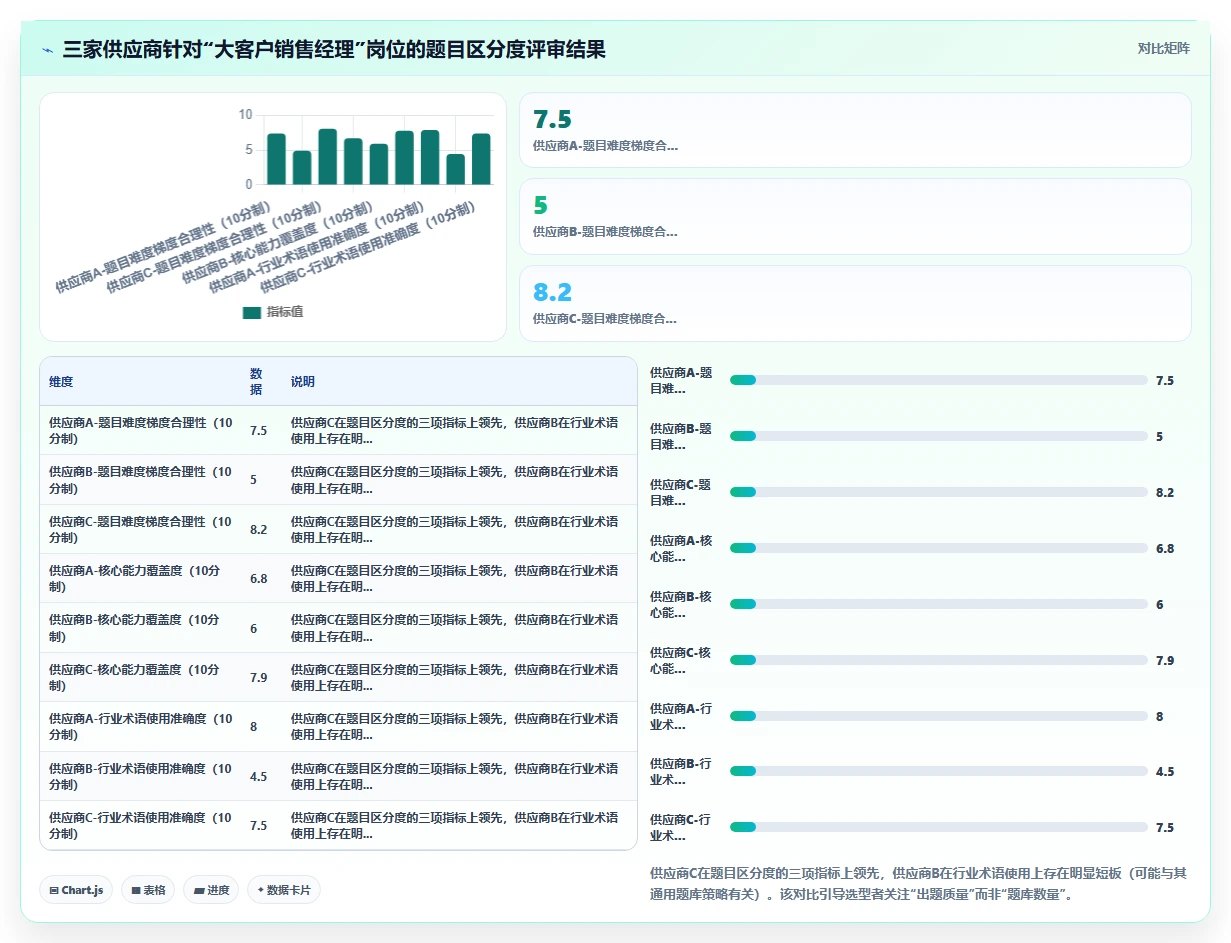Click the 数据 column header
Image resolution: width=1231 pixels, height=943 pixels.
tap(256, 382)
